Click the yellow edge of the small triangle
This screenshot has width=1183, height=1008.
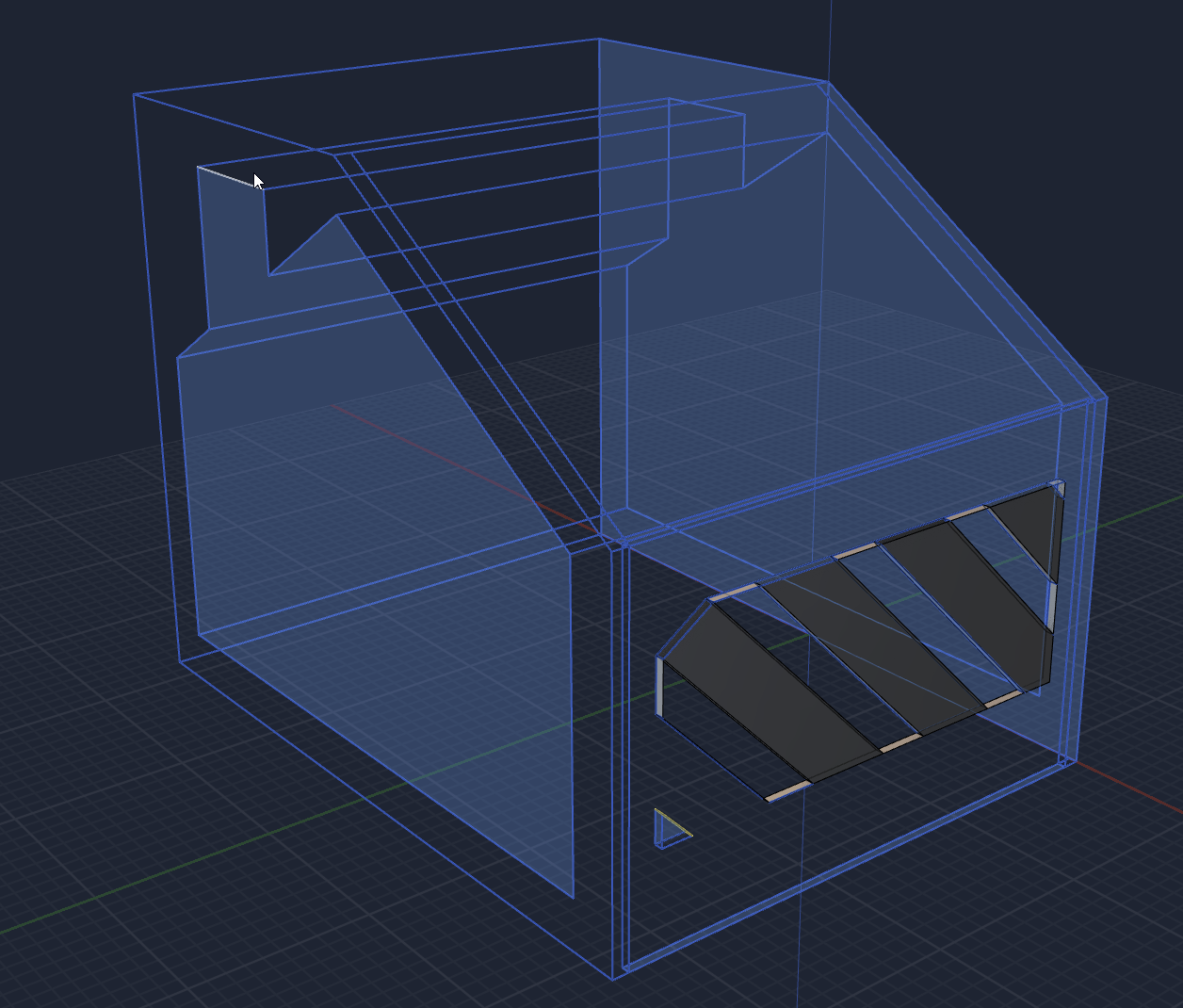(682, 829)
